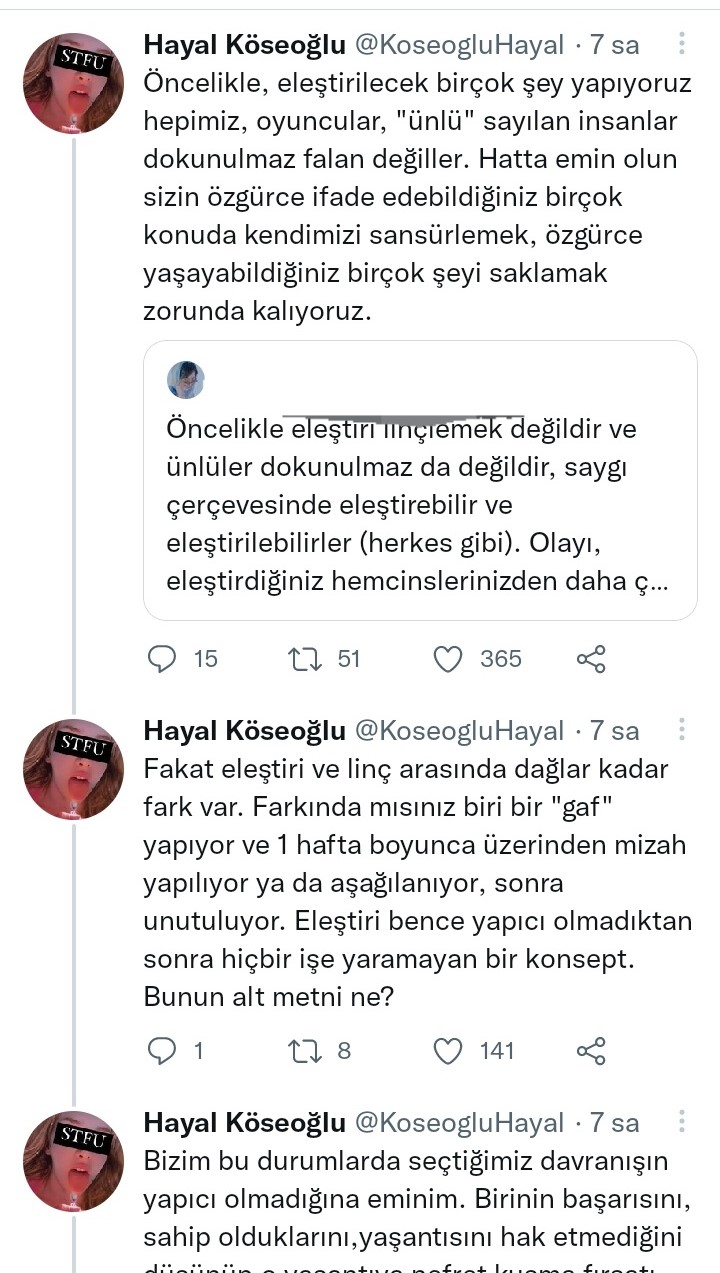720x1273 pixels.
Task: Share the second tweet
Action: [x=591, y=1051]
